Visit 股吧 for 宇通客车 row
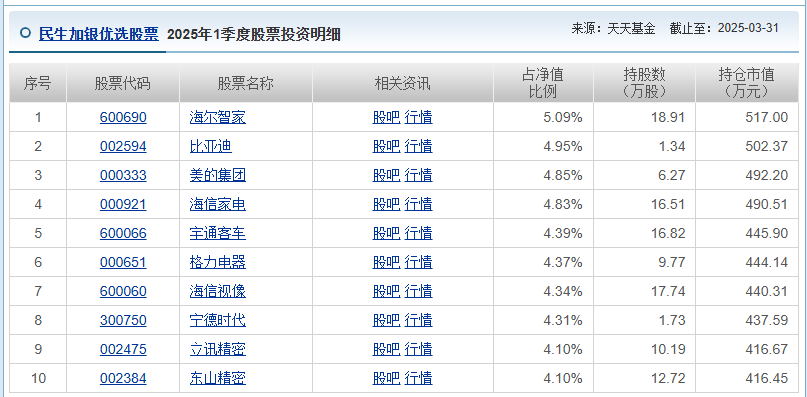The width and height of the screenshot is (807, 397). point(386,233)
